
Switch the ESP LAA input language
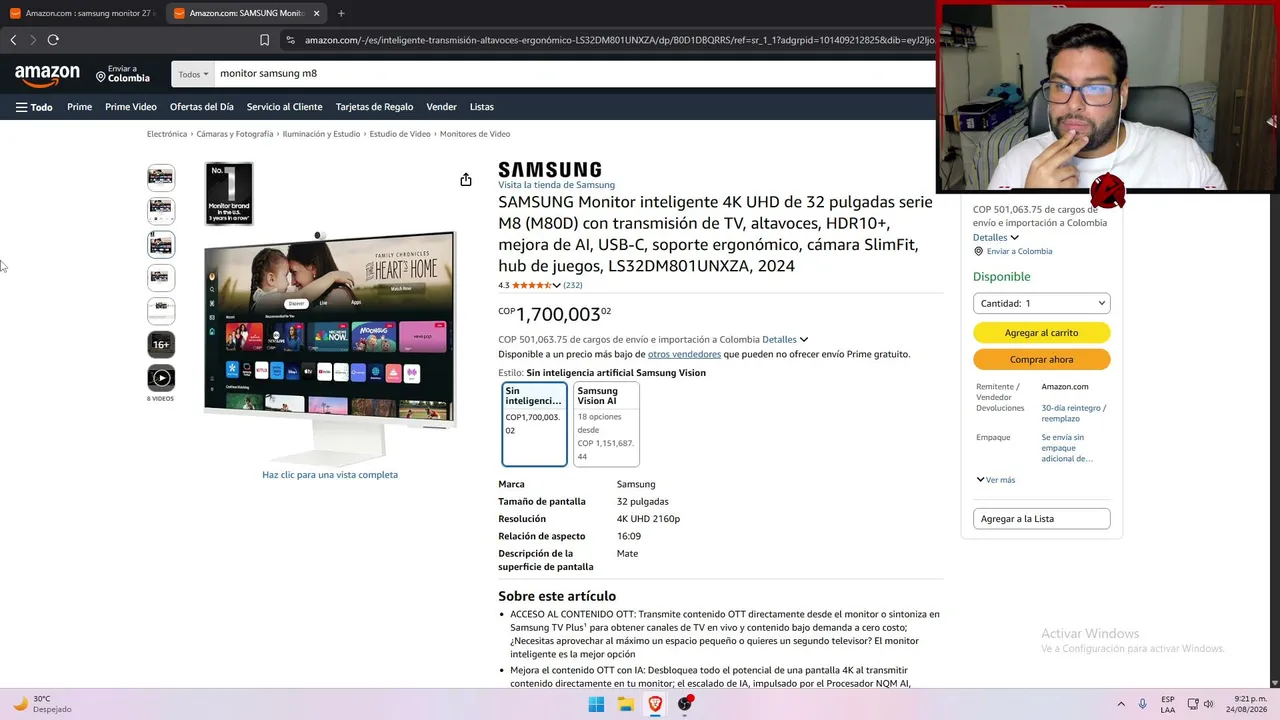click(x=1168, y=704)
